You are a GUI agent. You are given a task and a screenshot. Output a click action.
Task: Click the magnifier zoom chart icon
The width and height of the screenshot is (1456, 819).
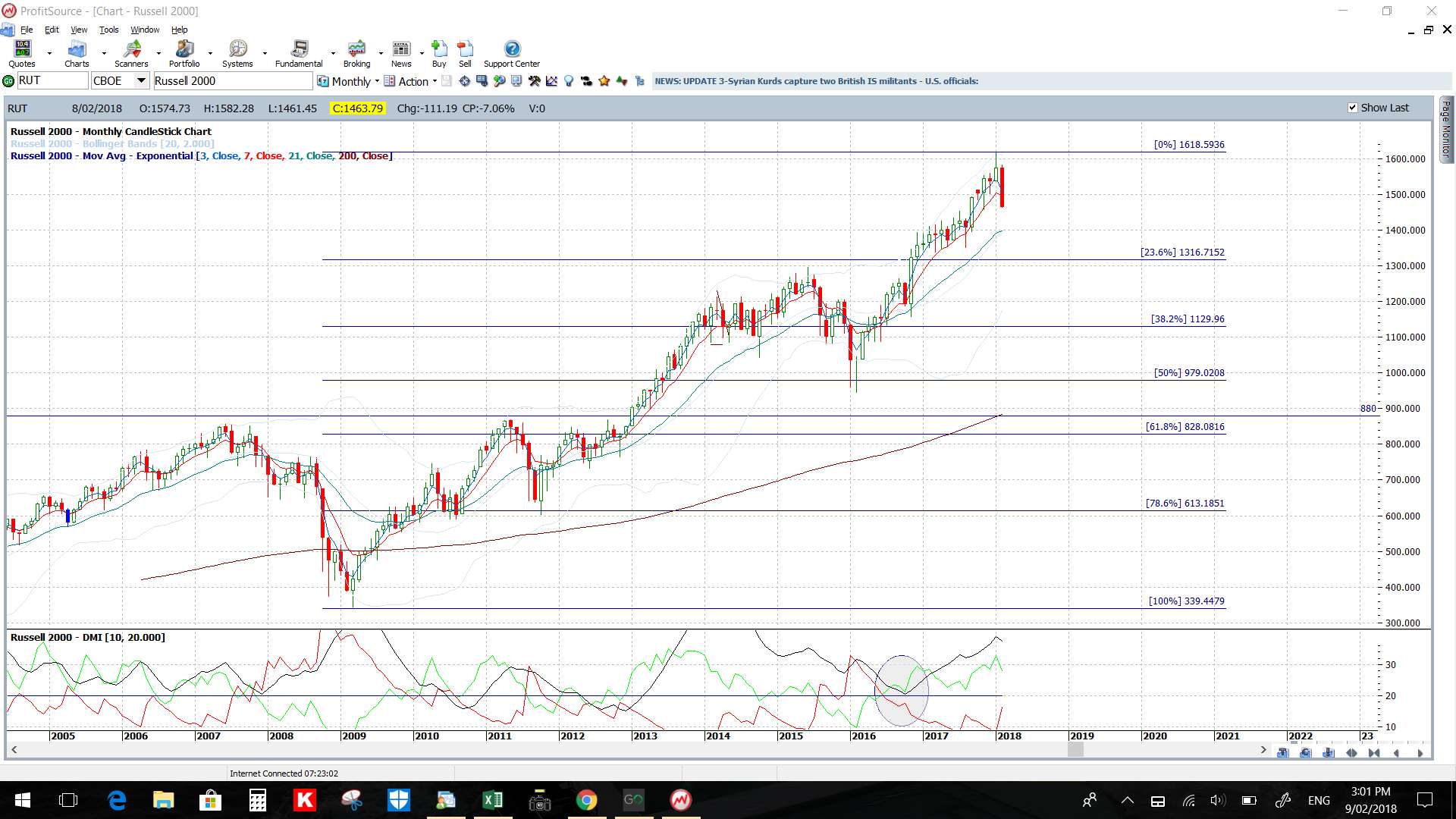pos(500,81)
